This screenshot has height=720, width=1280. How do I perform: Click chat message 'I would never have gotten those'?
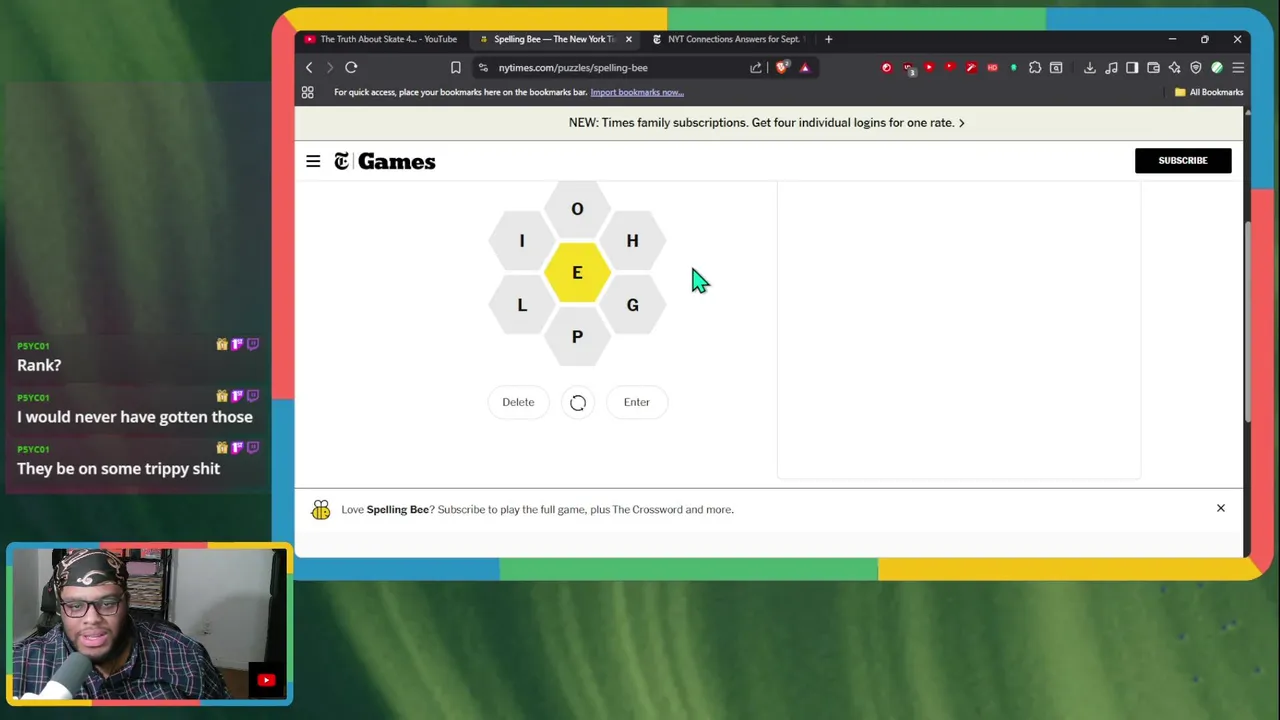(135, 417)
